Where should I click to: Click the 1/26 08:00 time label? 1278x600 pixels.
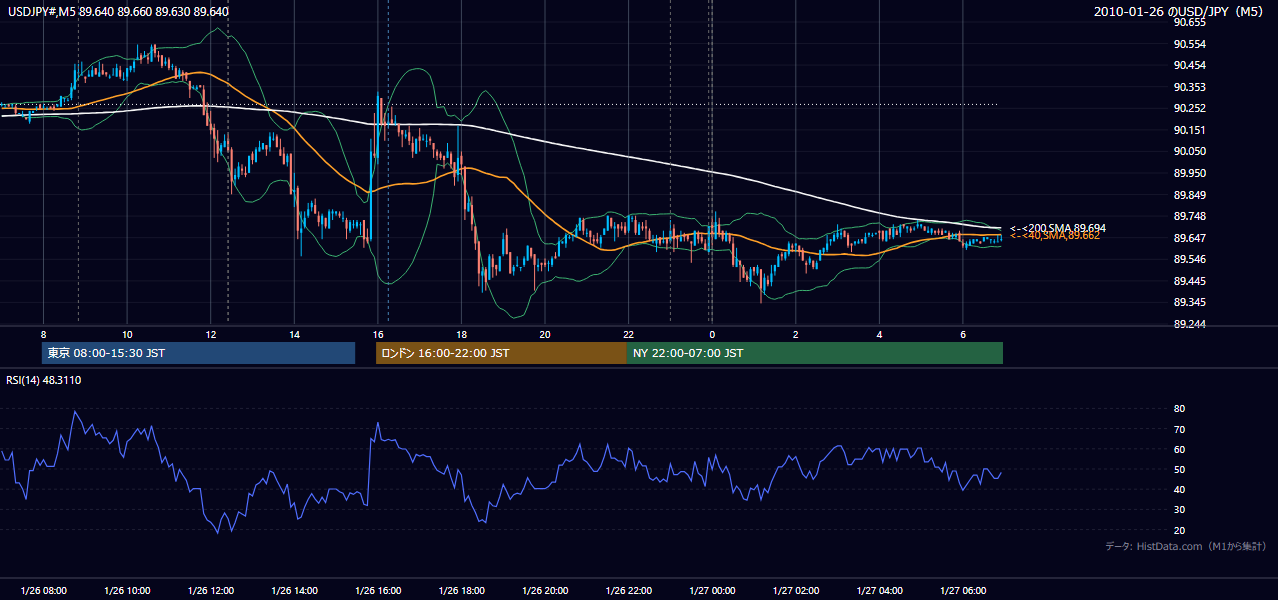click(43, 591)
